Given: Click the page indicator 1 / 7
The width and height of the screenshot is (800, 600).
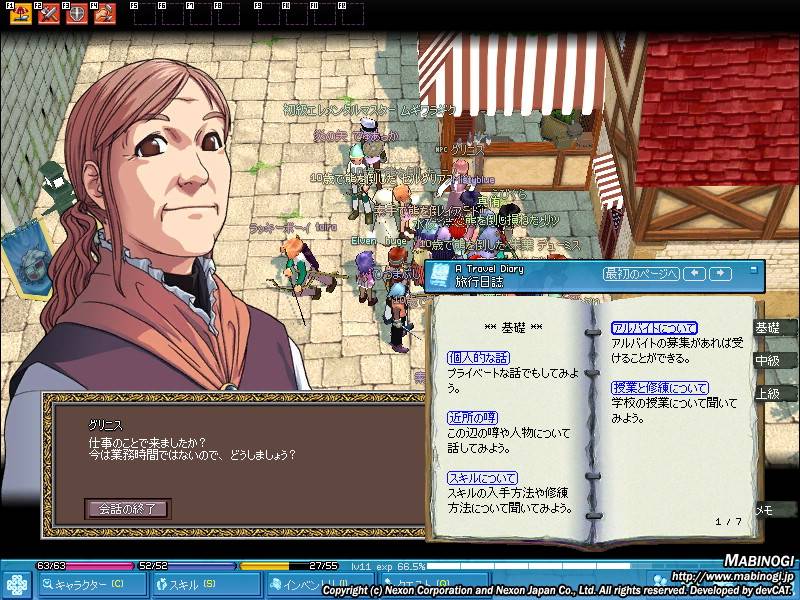Looking at the screenshot, I should (x=728, y=521).
